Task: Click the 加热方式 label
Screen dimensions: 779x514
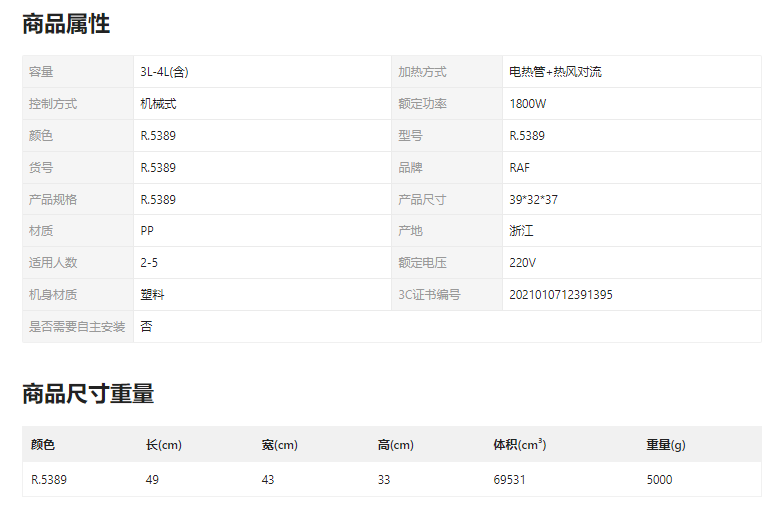Action: coord(422,72)
